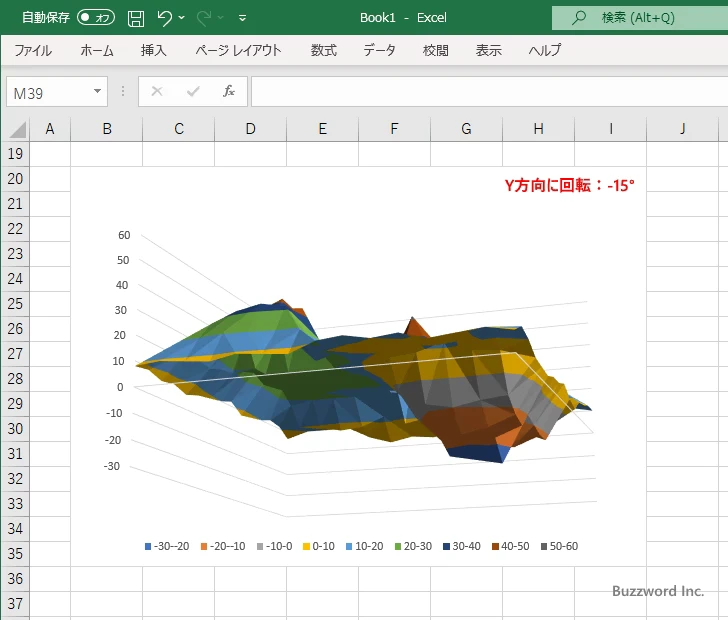Click the -30--20 legend swatch
Screen dimensions: 728x620
[x=148, y=547]
